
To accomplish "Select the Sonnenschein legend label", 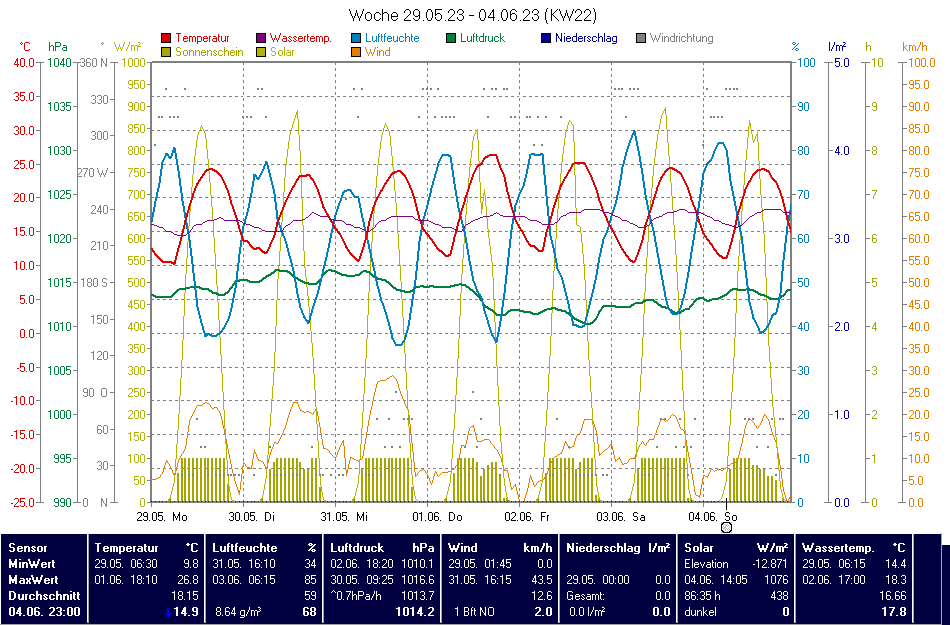I will coord(210,52).
